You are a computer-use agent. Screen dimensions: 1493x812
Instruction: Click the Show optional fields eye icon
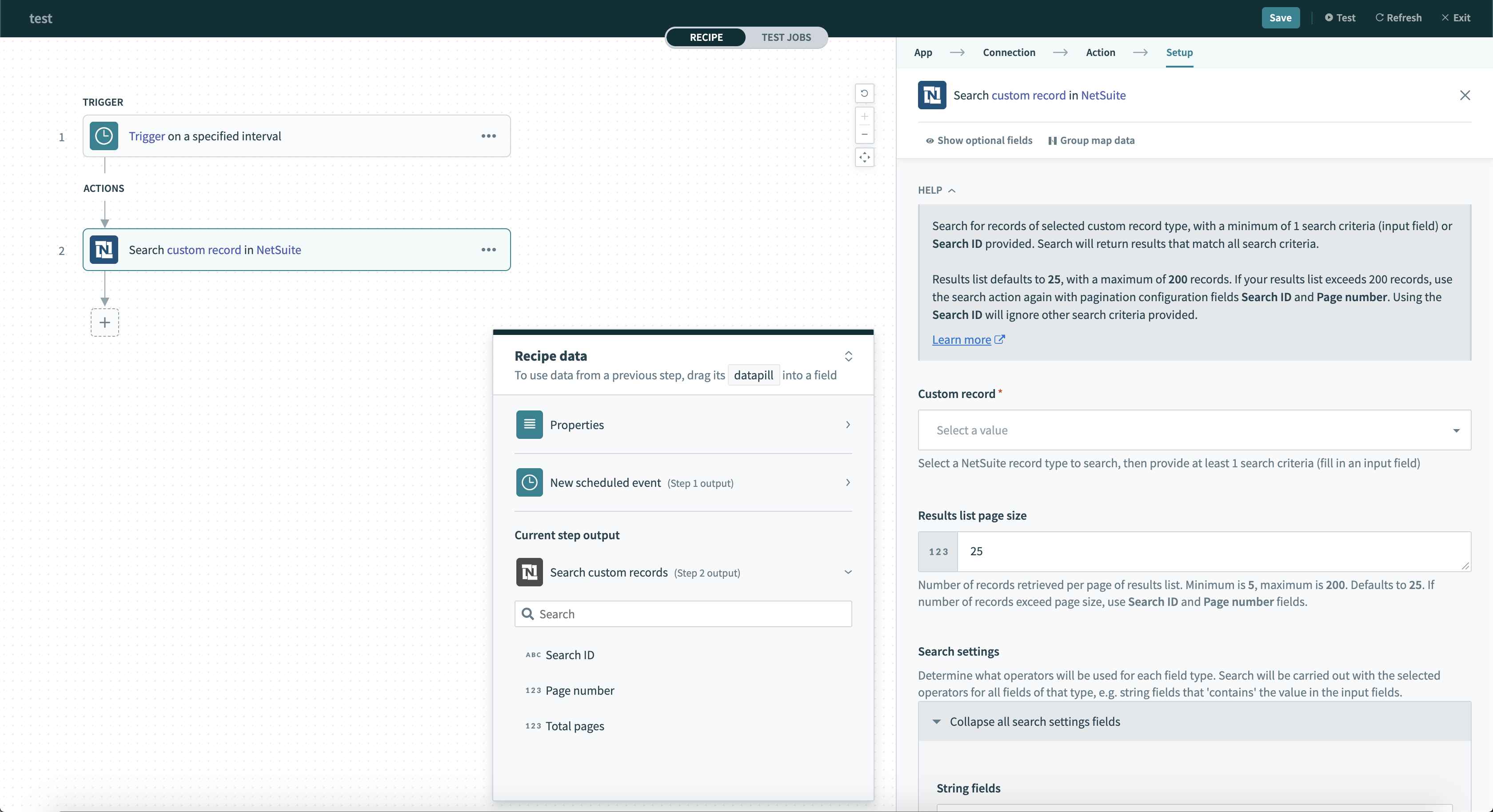pos(928,140)
